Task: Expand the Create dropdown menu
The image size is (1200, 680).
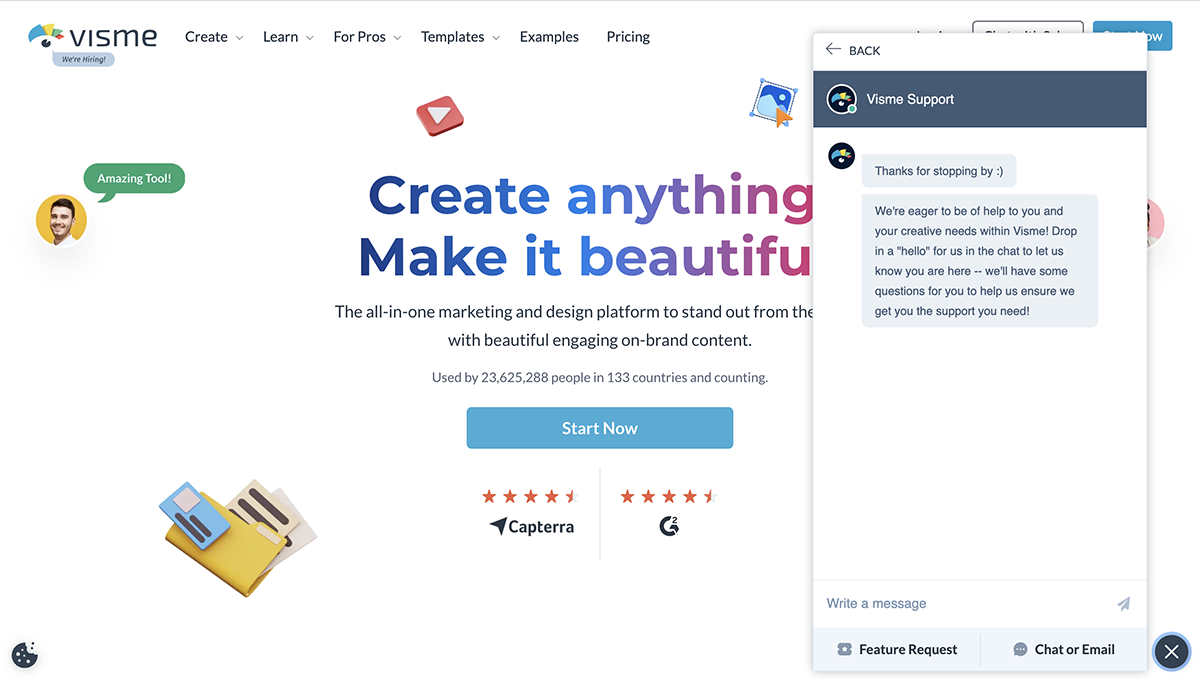Action: [x=214, y=37]
